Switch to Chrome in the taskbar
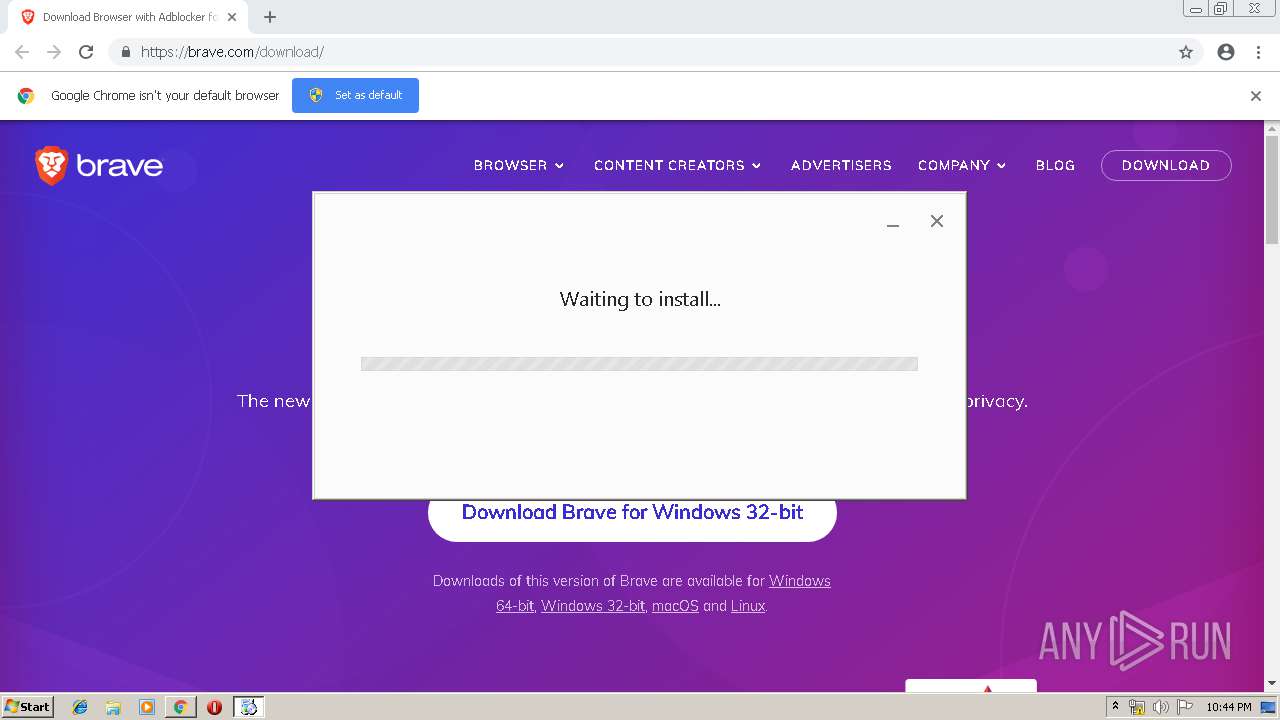1280x720 pixels. (180, 707)
